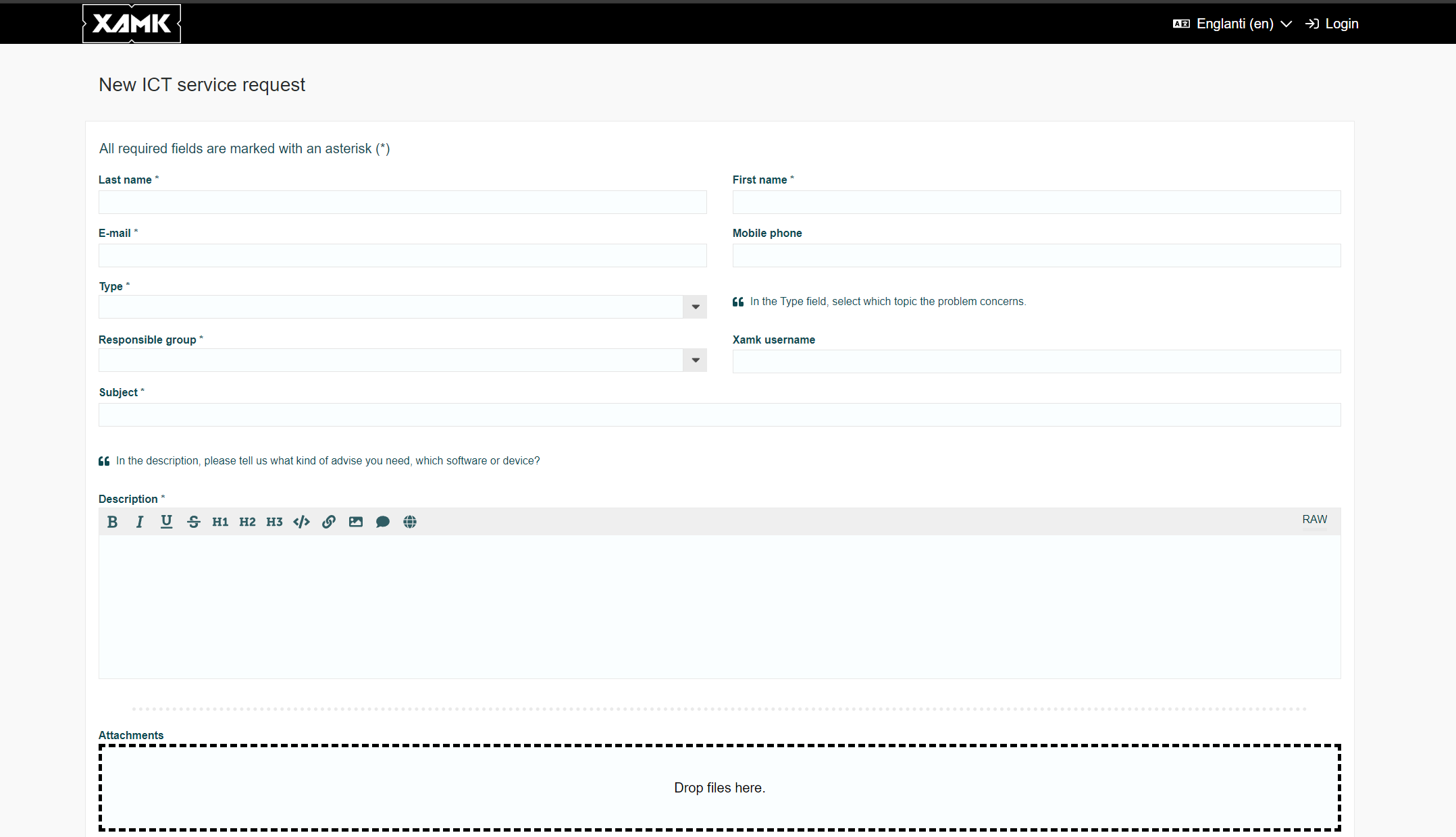Insert an H2 heading
Image resolution: width=1456 pixels, height=837 pixels.
point(247,522)
